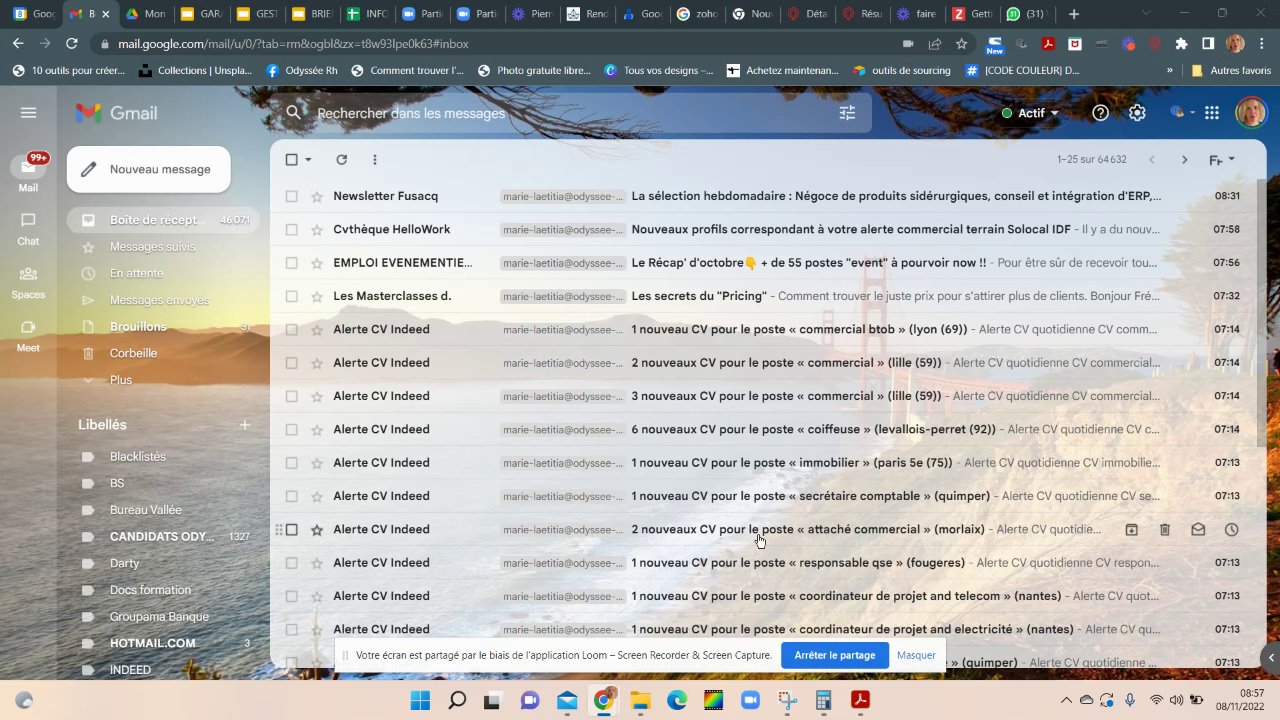Mark attaché commercial morlaix email as read
The height and width of the screenshot is (720, 1280).
point(1198,529)
